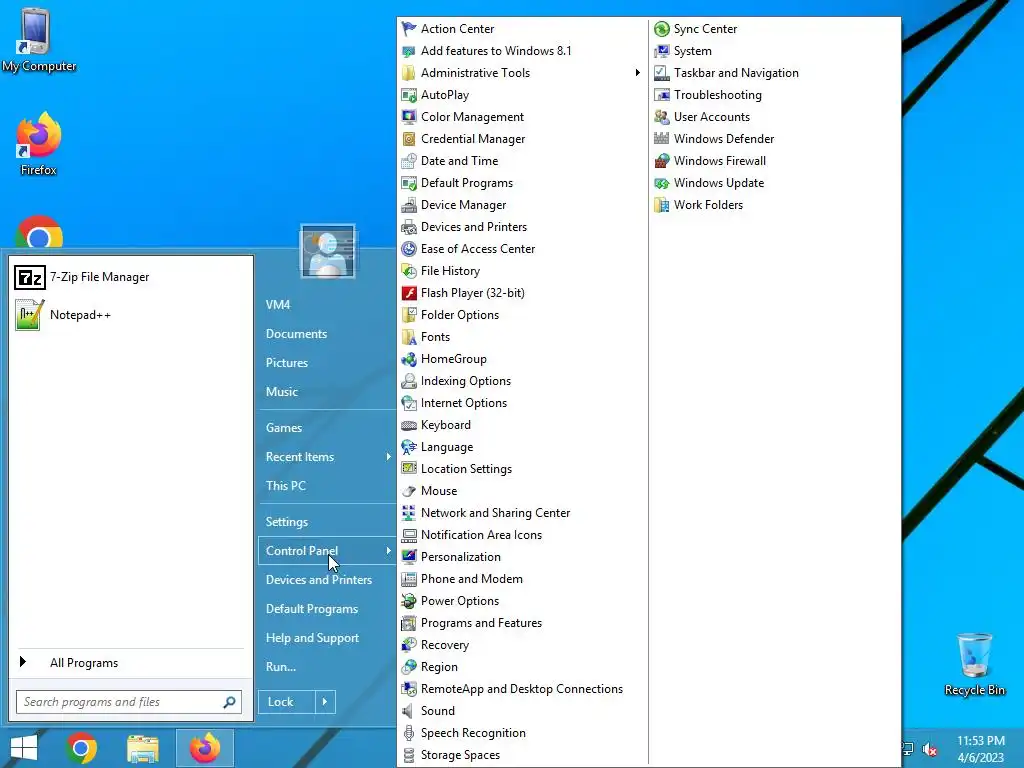Click the Sound speaker icon
The height and width of the screenshot is (768, 1024).
point(409,711)
